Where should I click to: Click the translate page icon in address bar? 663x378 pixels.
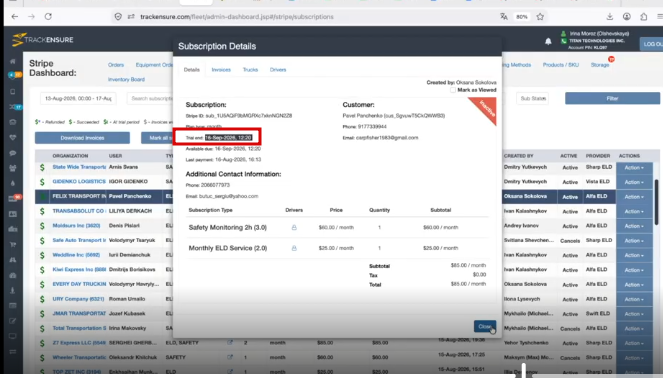[504, 16]
